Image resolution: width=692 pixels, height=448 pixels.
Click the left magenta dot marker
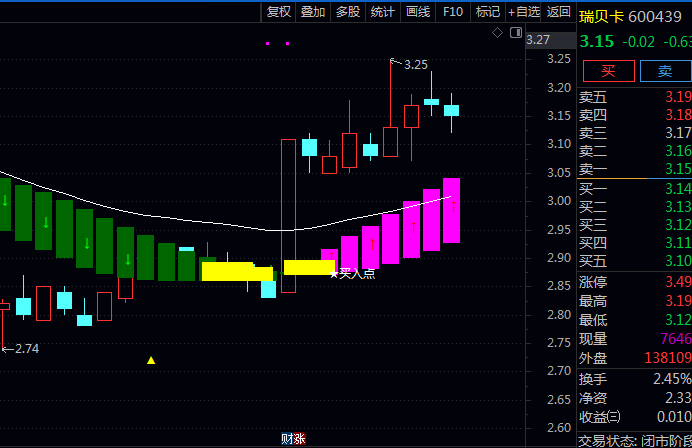pyautogui.click(x=267, y=43)
